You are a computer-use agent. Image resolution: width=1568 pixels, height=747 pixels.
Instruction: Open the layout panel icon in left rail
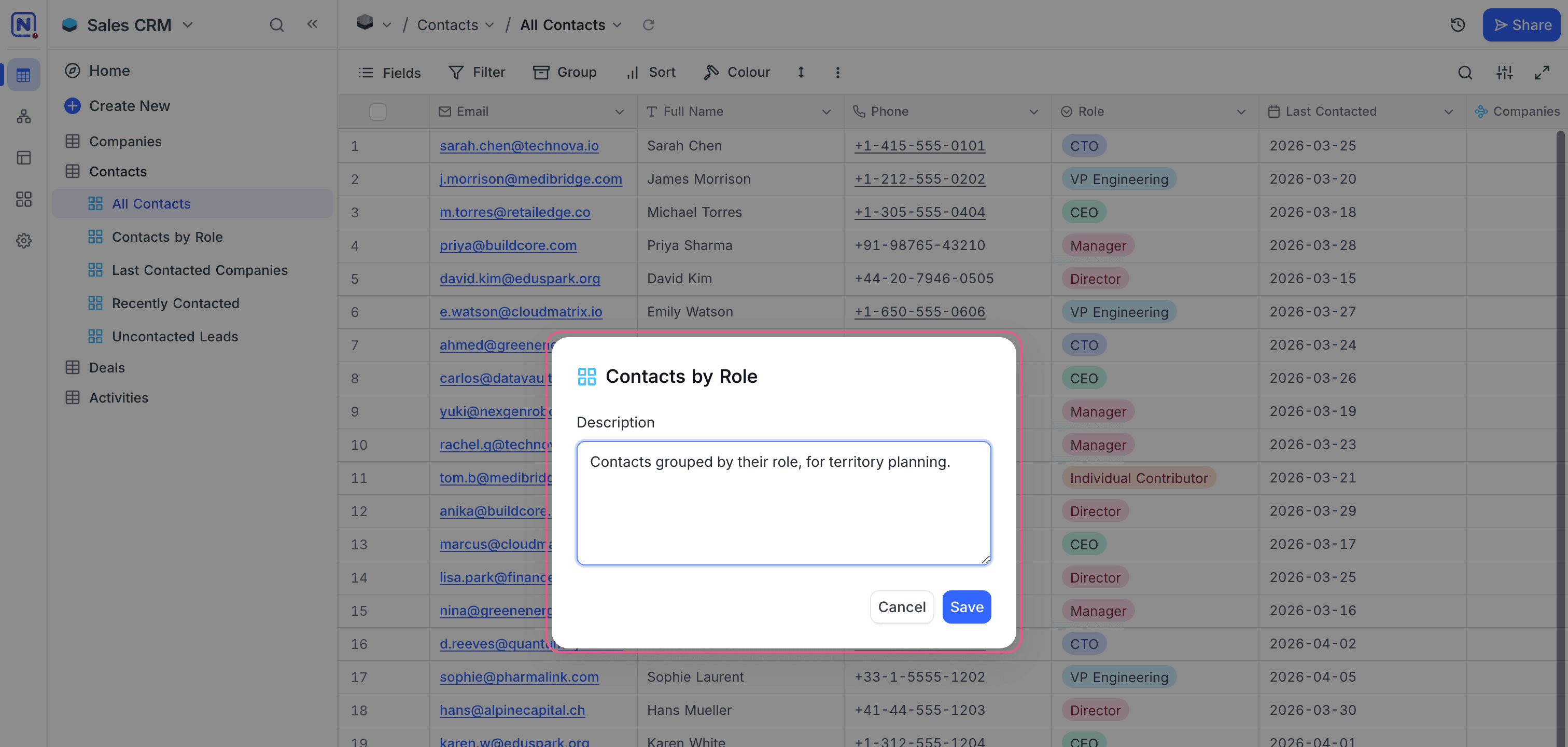tap(24, 158)
